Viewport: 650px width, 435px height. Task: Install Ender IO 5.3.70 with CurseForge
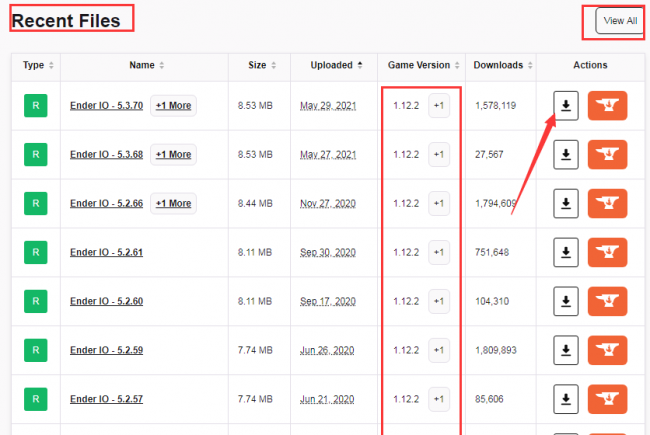(x=607, y=106)
